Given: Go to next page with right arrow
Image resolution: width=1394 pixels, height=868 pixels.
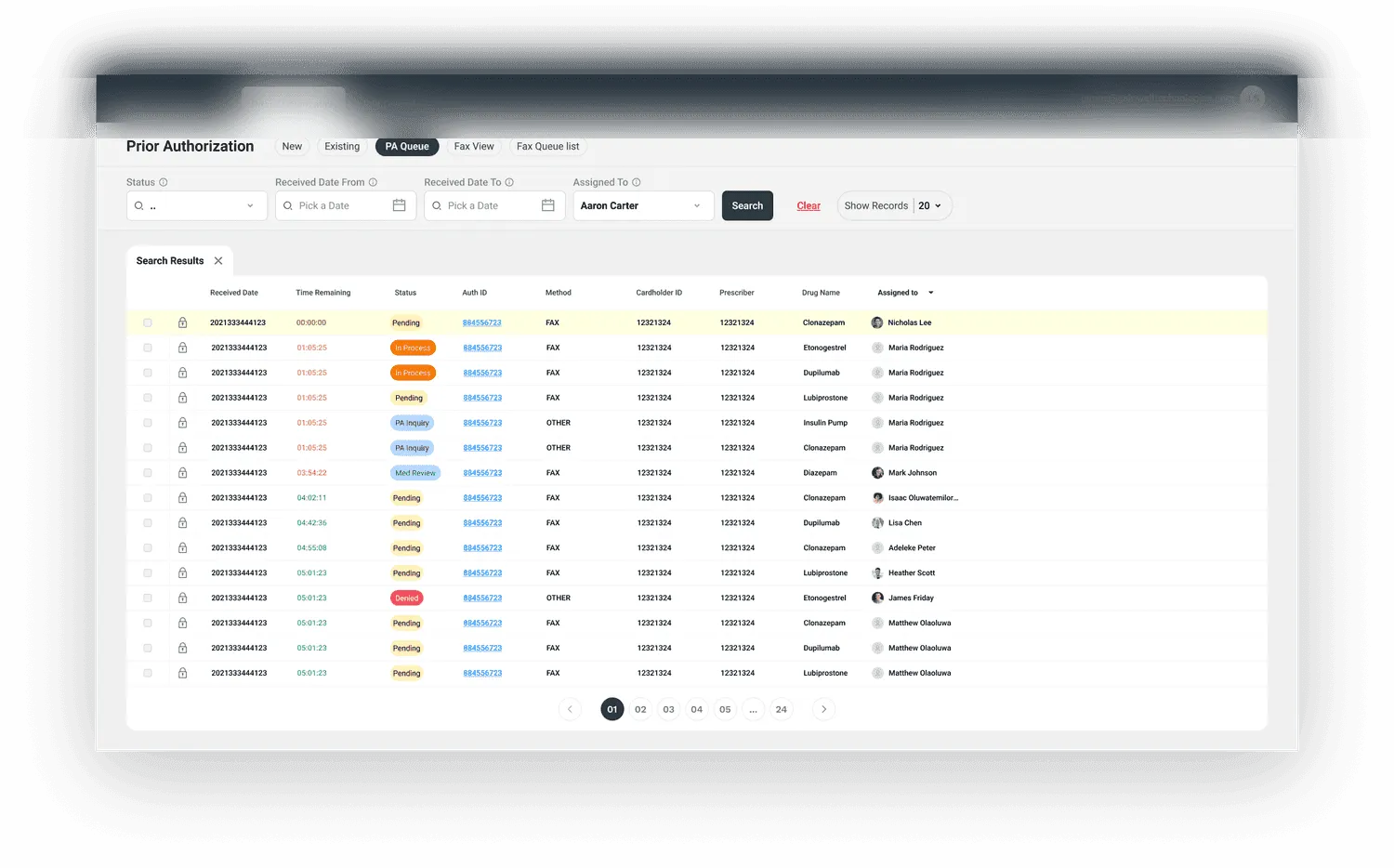Looking at the screenshot, I should coord(823,709).
